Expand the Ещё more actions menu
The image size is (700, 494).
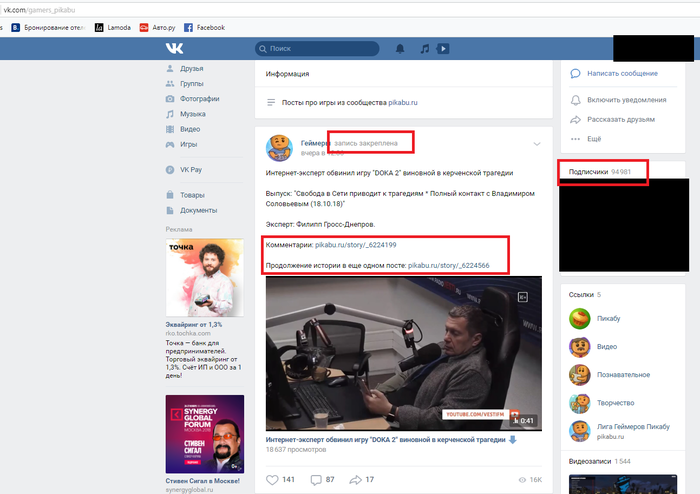tap(594, 138)
